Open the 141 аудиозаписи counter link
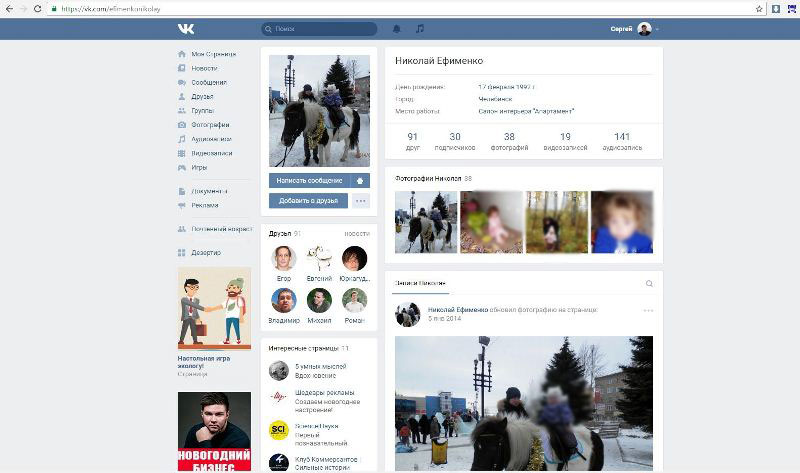 (622, 141)
